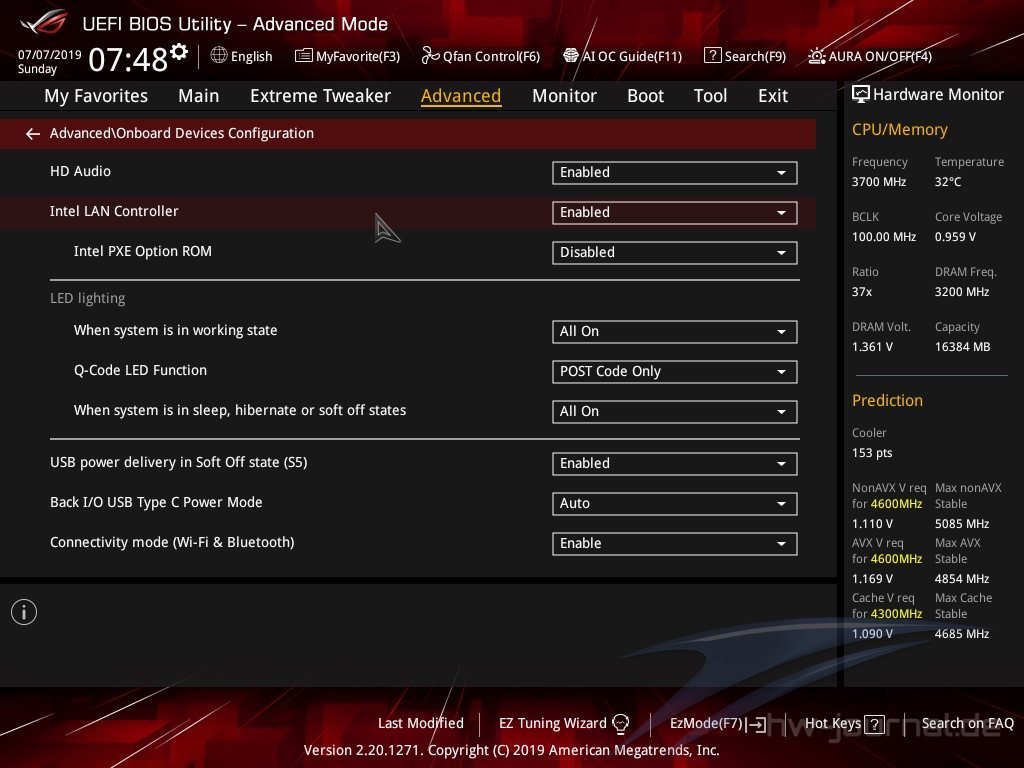The image size is (1024, 768).
Task: Switch to Tool tab
Action: tap(711, 96)
